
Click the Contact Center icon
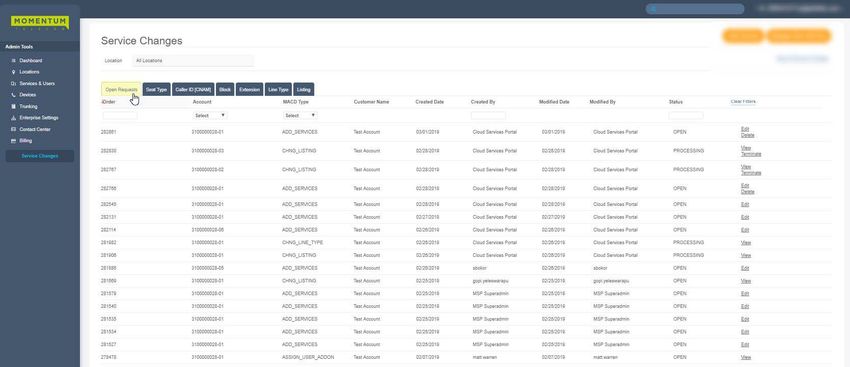(x=13, y=130)
